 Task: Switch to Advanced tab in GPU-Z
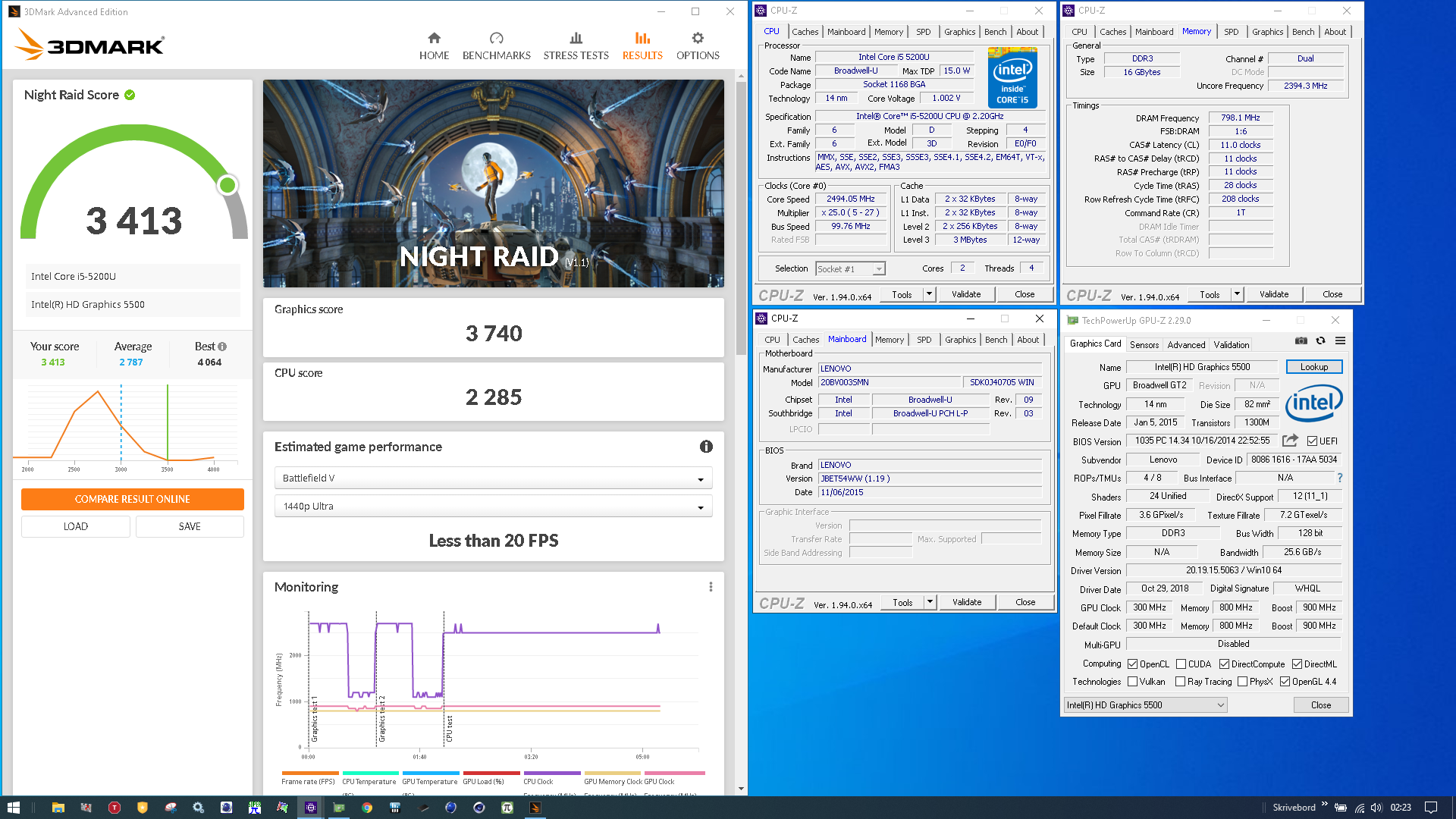coord(1185,344)
